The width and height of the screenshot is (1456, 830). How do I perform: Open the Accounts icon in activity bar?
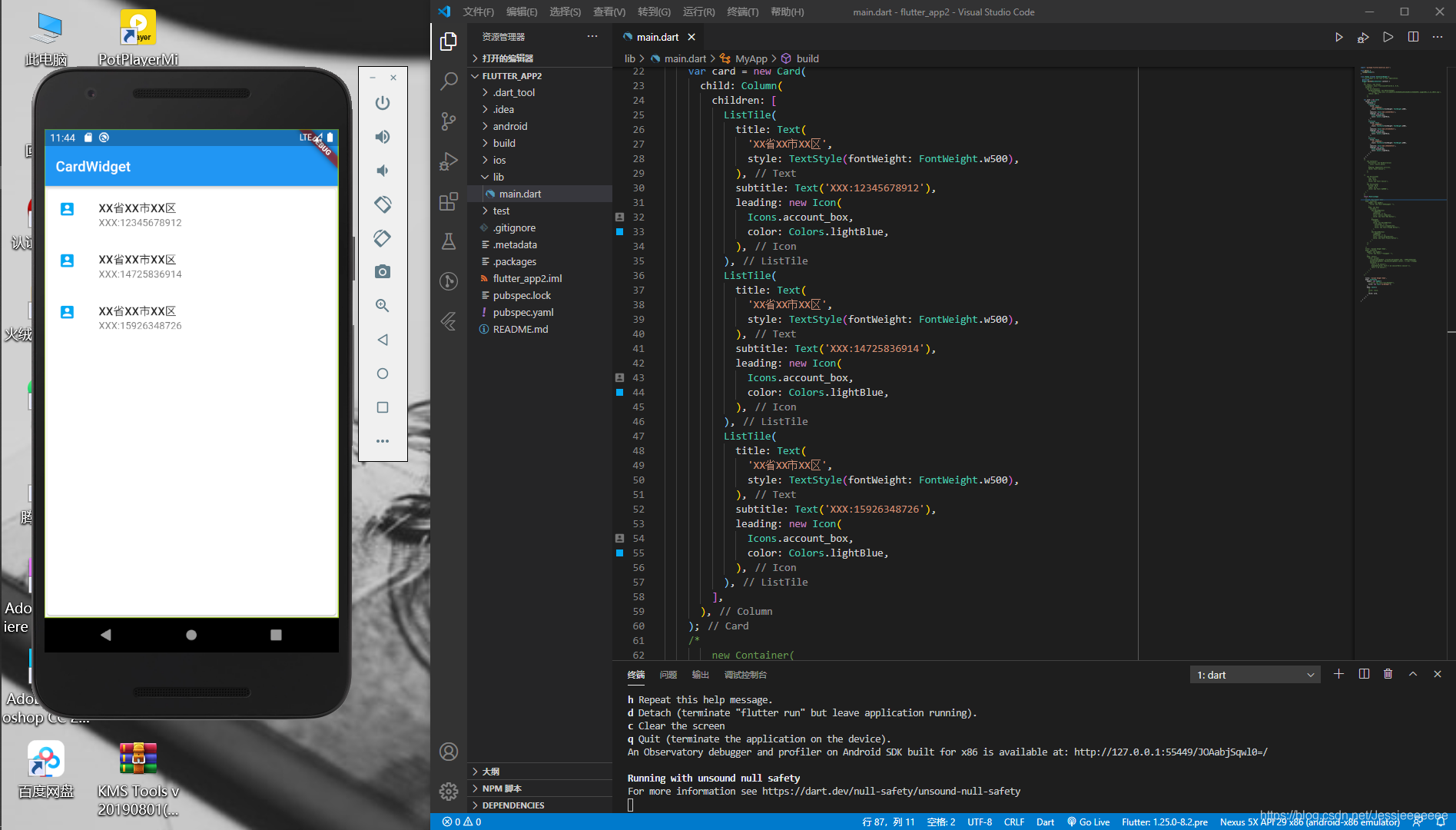point(449,752)
